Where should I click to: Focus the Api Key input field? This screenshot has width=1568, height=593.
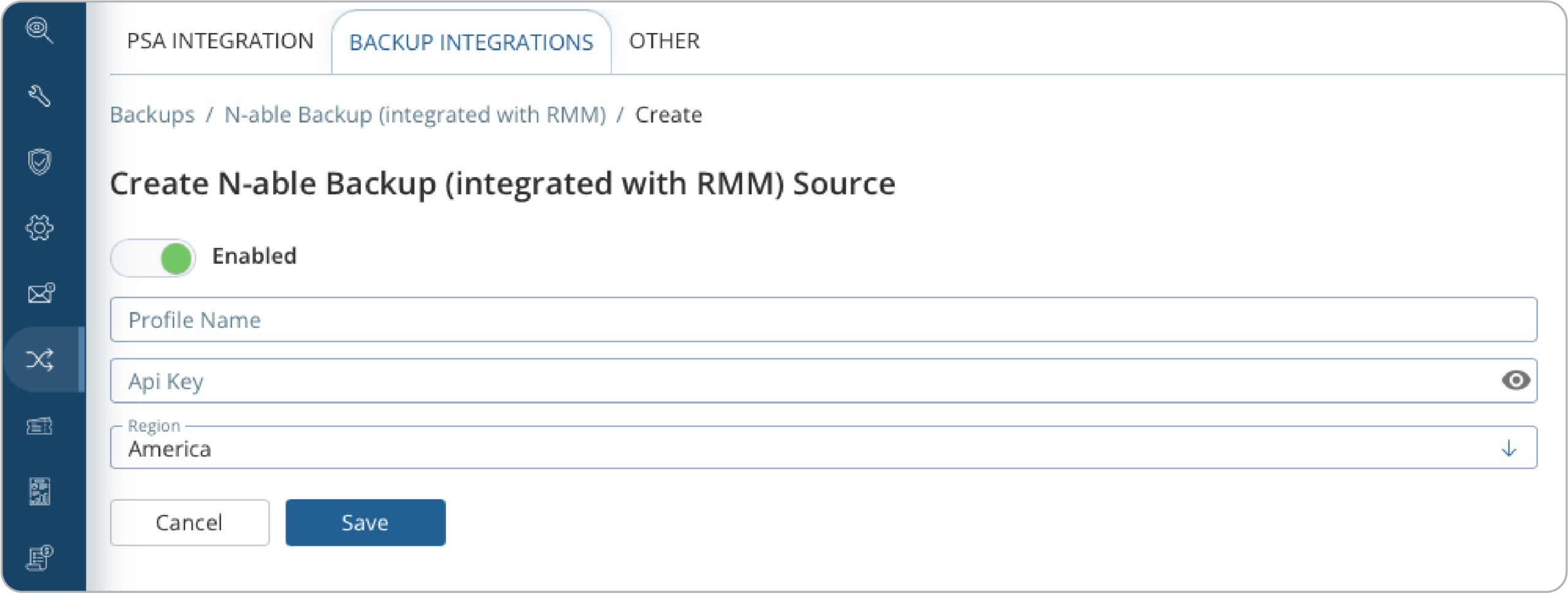[x=823, y=380]
